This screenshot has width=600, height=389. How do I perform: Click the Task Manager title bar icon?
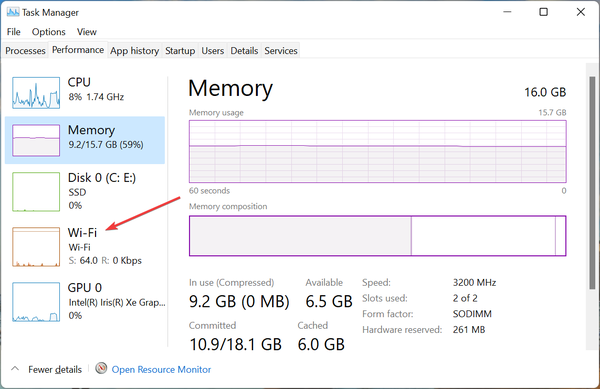click(x=13, y=12)
